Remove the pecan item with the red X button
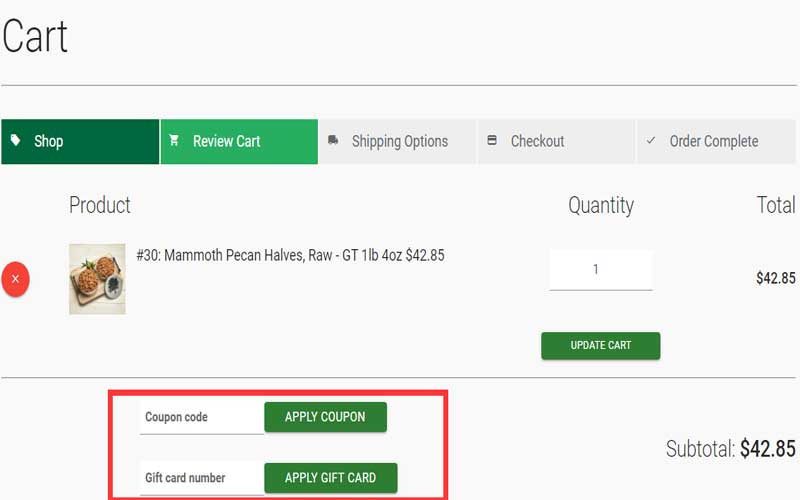This screenshot has width=800, height=500. click(x=15, y=279)
